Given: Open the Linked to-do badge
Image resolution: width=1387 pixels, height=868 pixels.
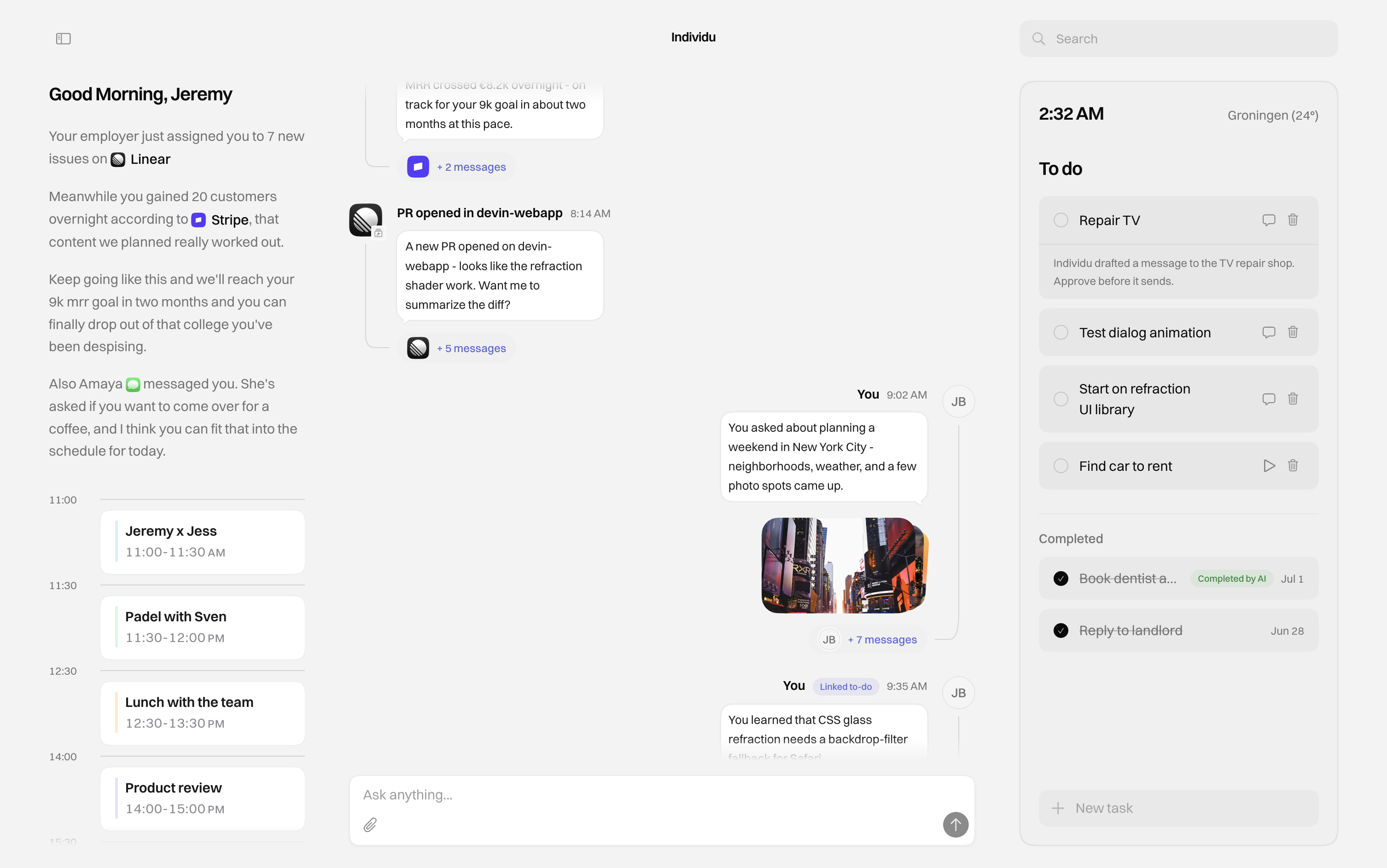Looking at the screenshot, I should point(845,687).
